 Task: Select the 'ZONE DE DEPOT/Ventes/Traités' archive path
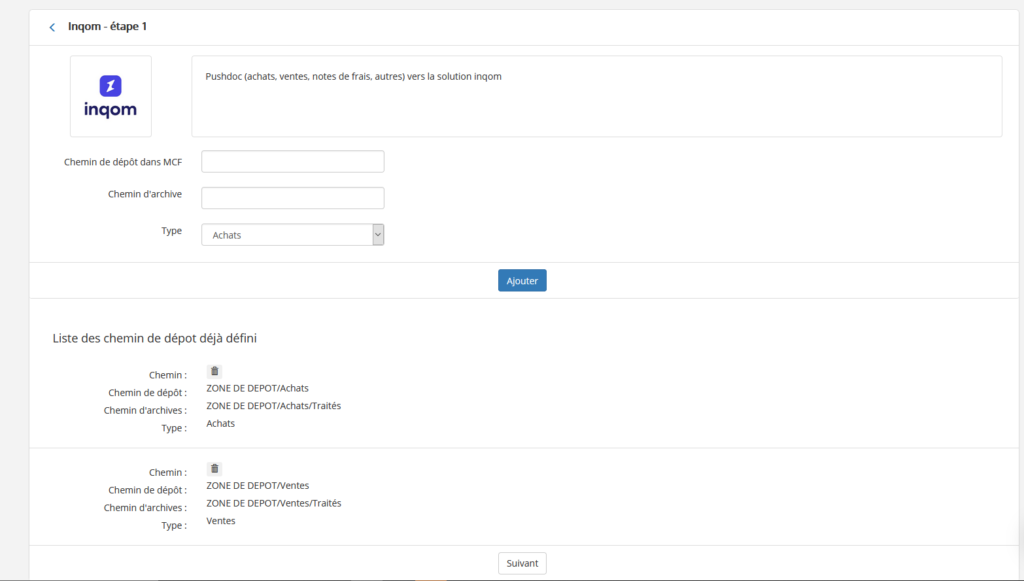[273, 503]
